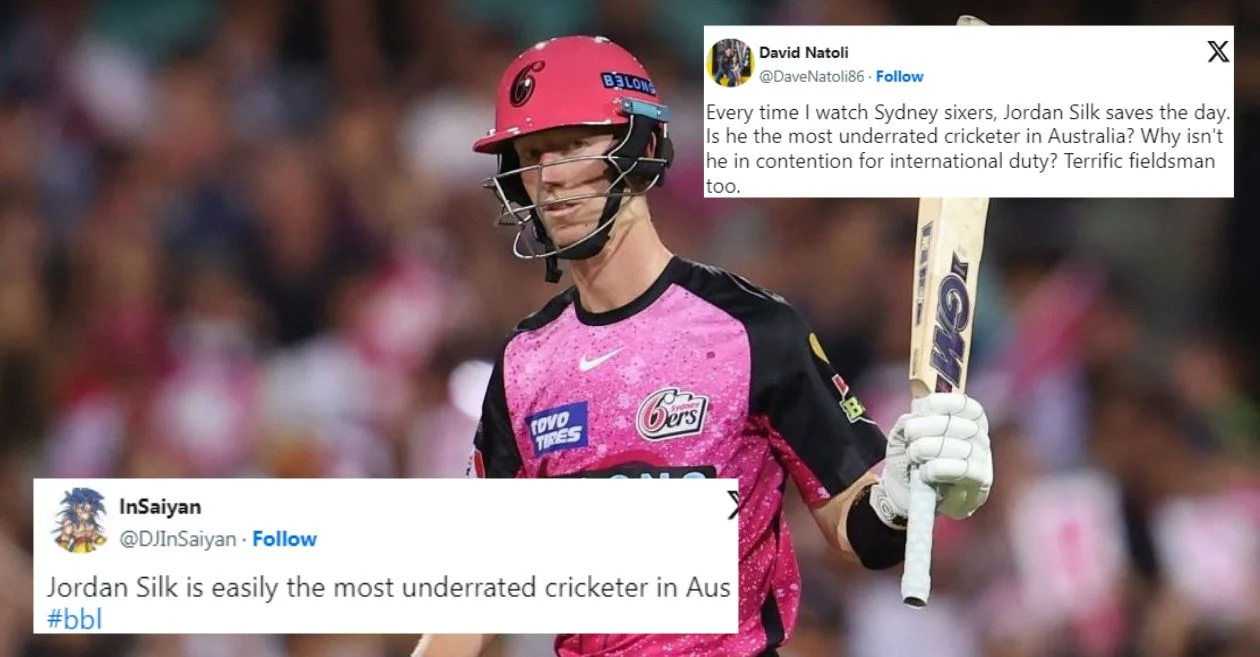1260x657 pixels.
Task: Click the InSaiyan display name
Action: click(x=160, y=507)
